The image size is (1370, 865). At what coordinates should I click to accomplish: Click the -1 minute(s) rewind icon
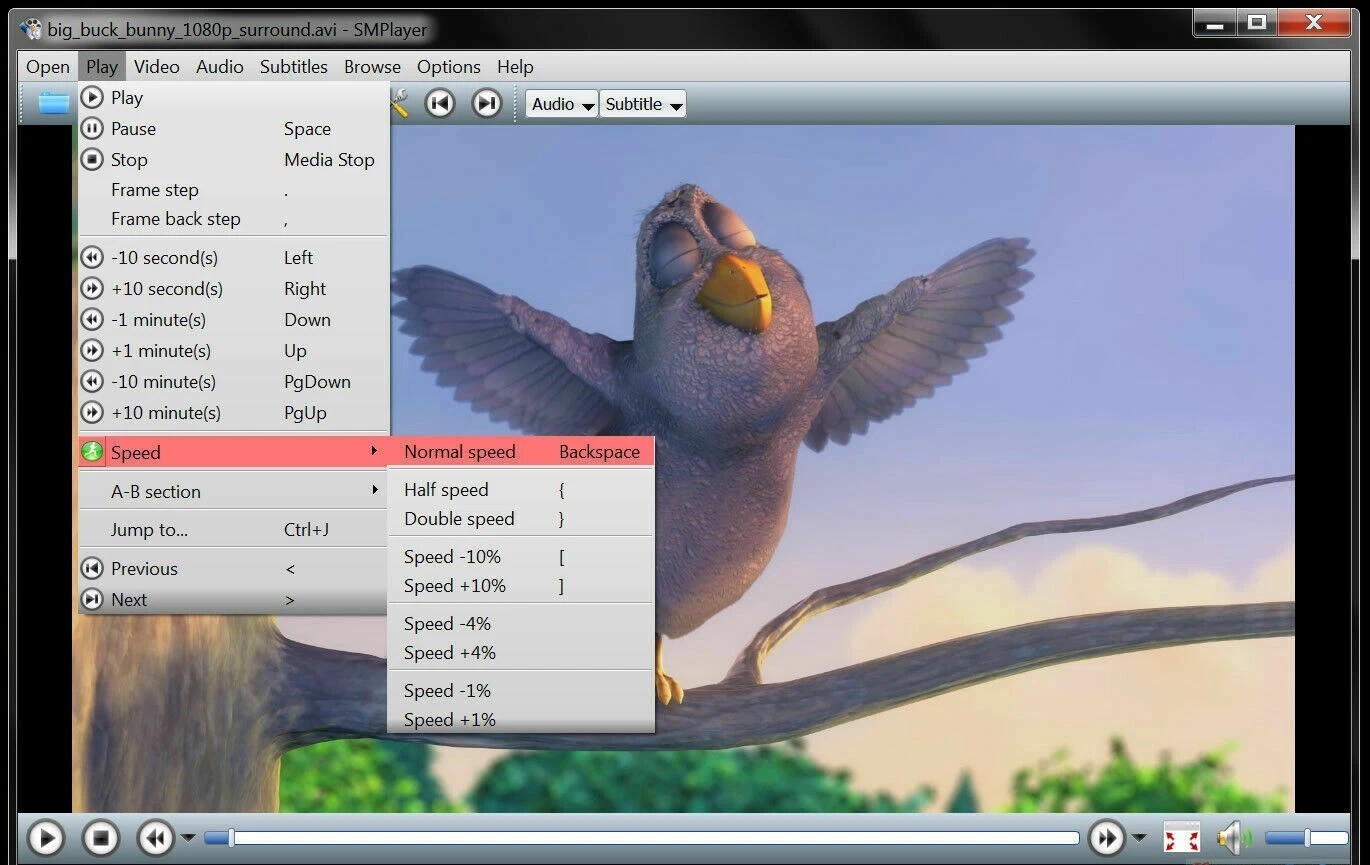[92, 319]
